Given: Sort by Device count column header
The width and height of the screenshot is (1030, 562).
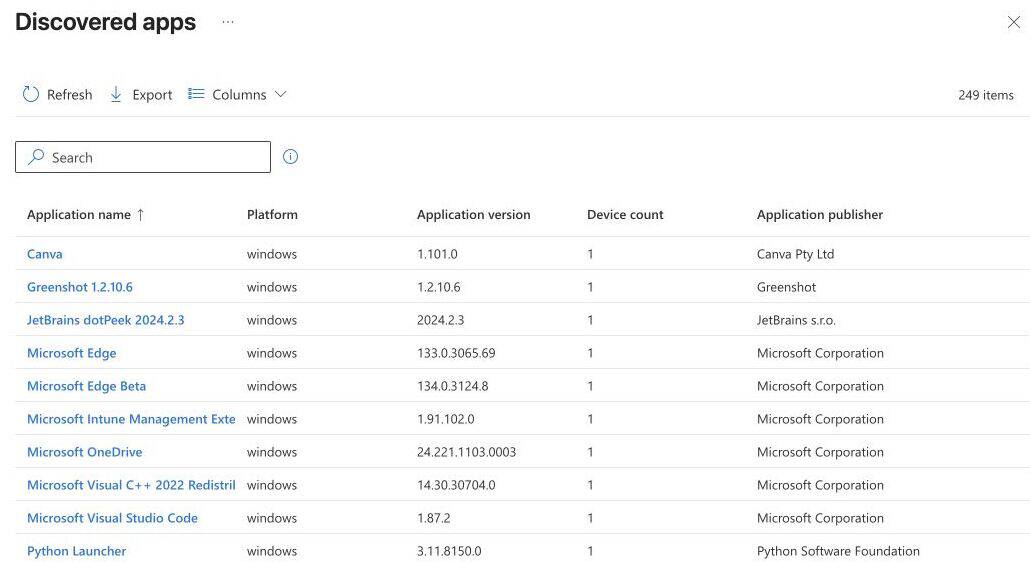Looking at the screenshot, I should point(625,215).
